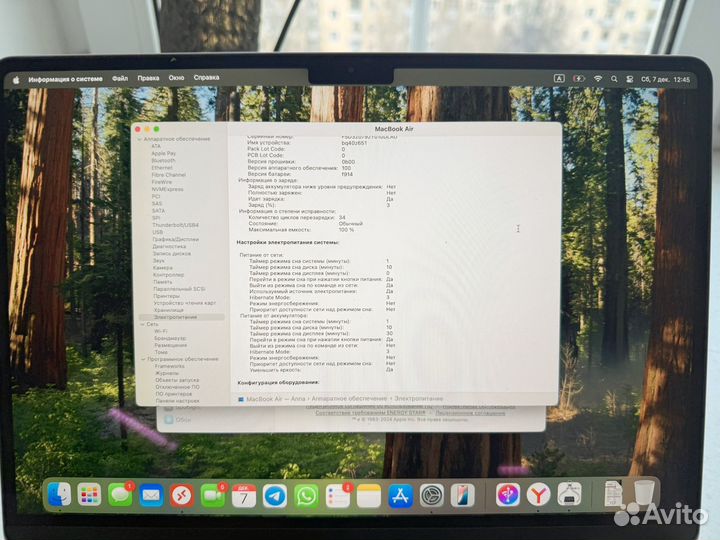
Task: Click the date and time in the menu bar
Action: point(665,79)
